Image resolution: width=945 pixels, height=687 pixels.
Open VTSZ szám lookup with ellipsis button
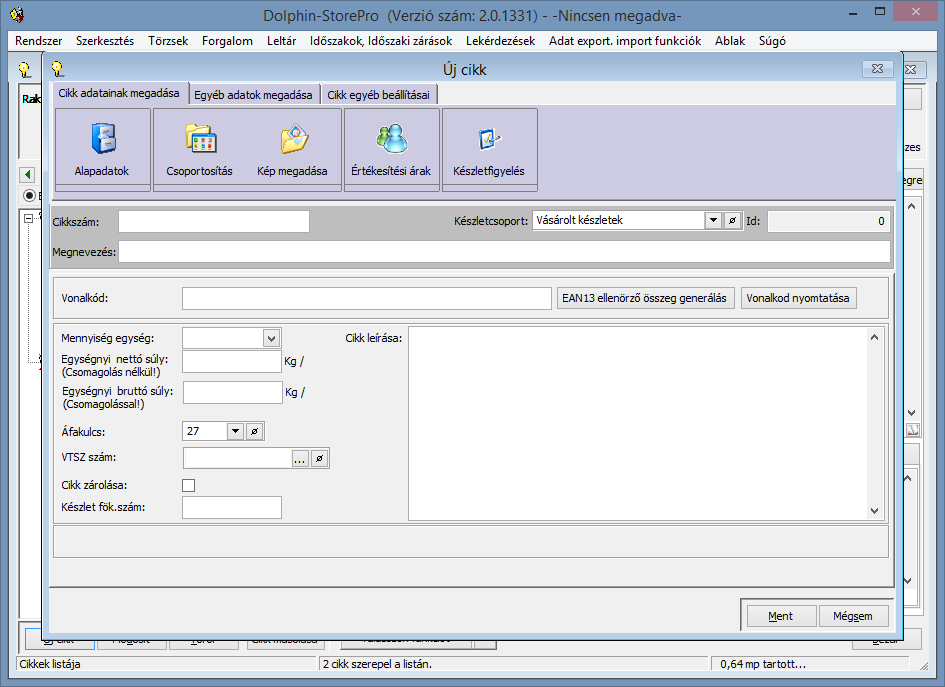(300, 459)
